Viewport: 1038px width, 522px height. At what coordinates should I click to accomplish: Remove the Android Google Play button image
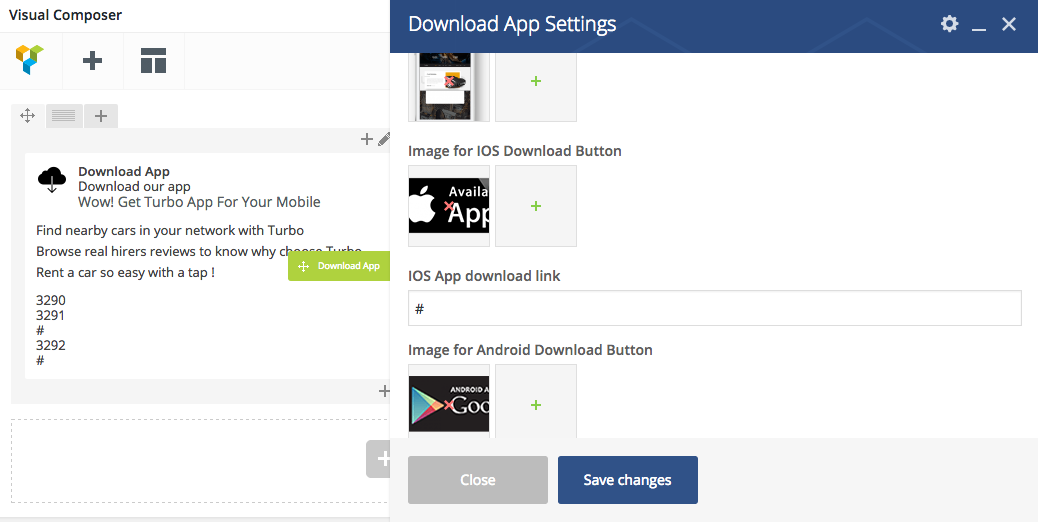pyautogui.click(x=449, y=405)
